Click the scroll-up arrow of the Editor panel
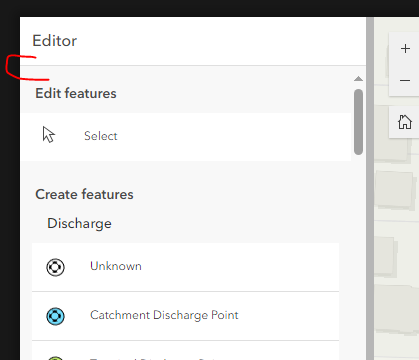The image size is (419, 360). pyautogui.click(x=358, y=79)
